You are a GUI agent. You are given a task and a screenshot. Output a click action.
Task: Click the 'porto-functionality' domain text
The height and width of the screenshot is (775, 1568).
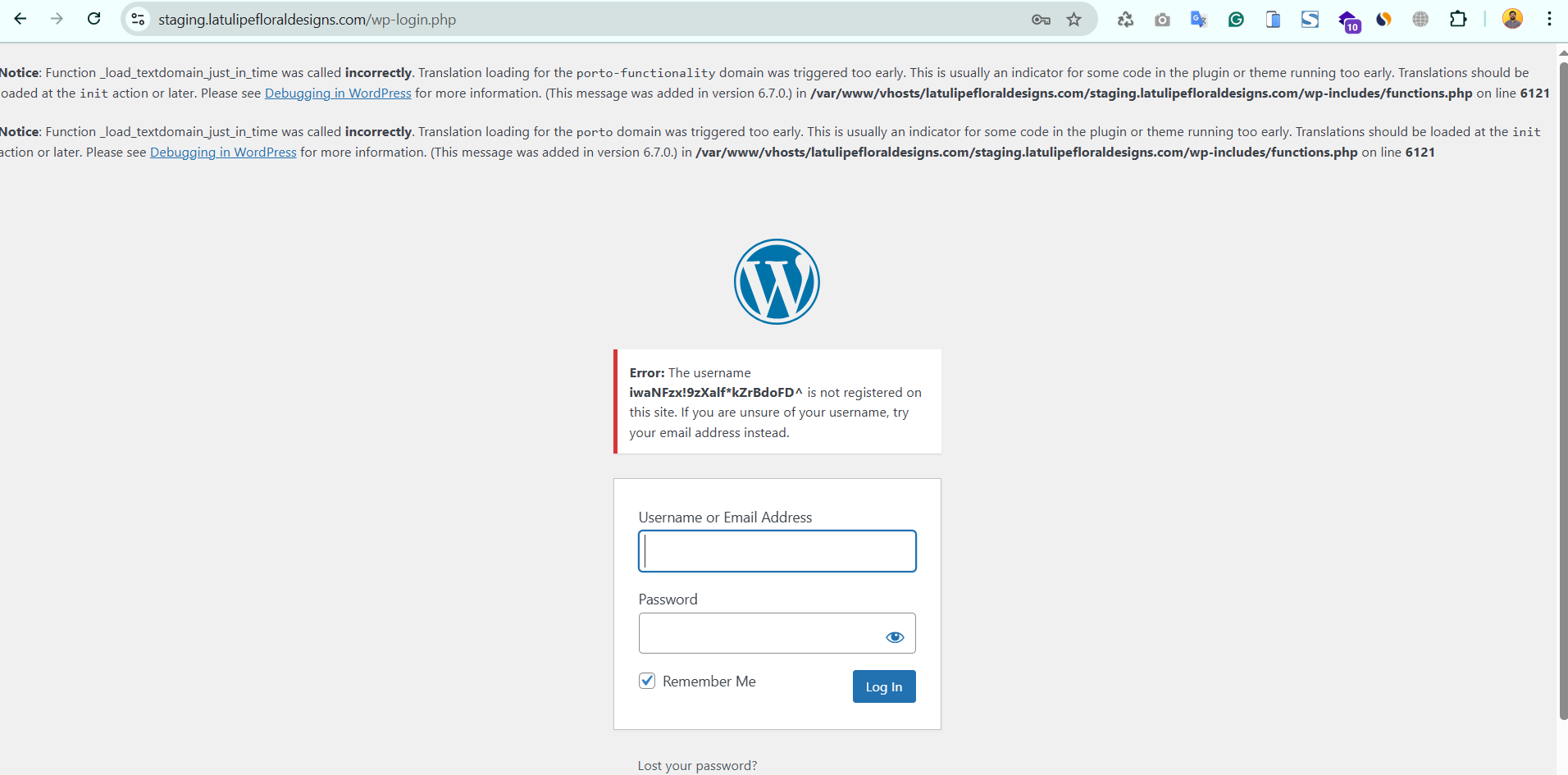coord(646,73)
